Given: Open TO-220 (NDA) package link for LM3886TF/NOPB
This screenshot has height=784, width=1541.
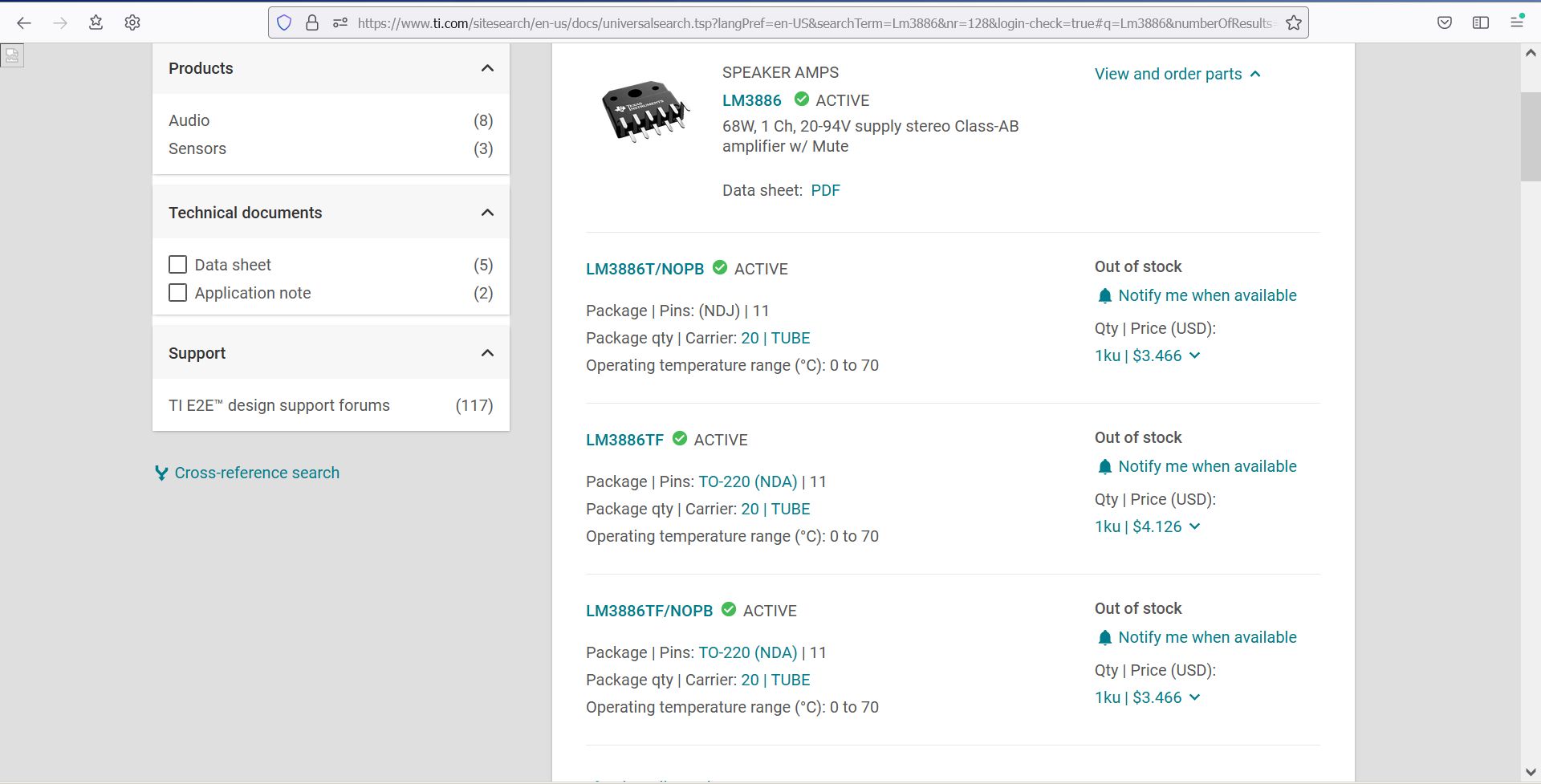Looking at the screenshot, I should pyautogui.click(x=747, y=652).
